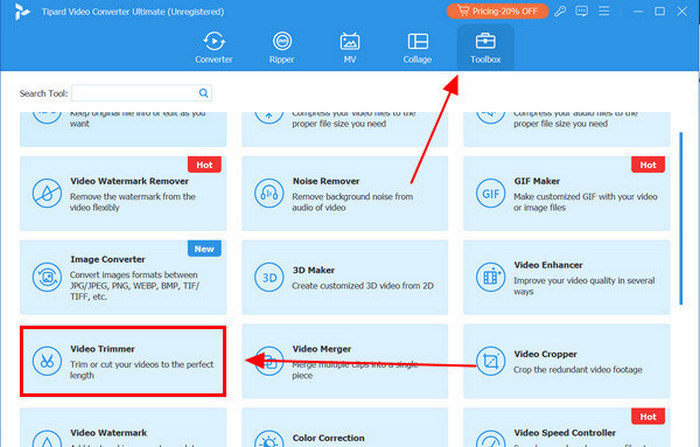The image size is (700, 447).
Task: Click the vertical scrollbar of the tool list
Action: pyautogui.click(x=681, y=218)
